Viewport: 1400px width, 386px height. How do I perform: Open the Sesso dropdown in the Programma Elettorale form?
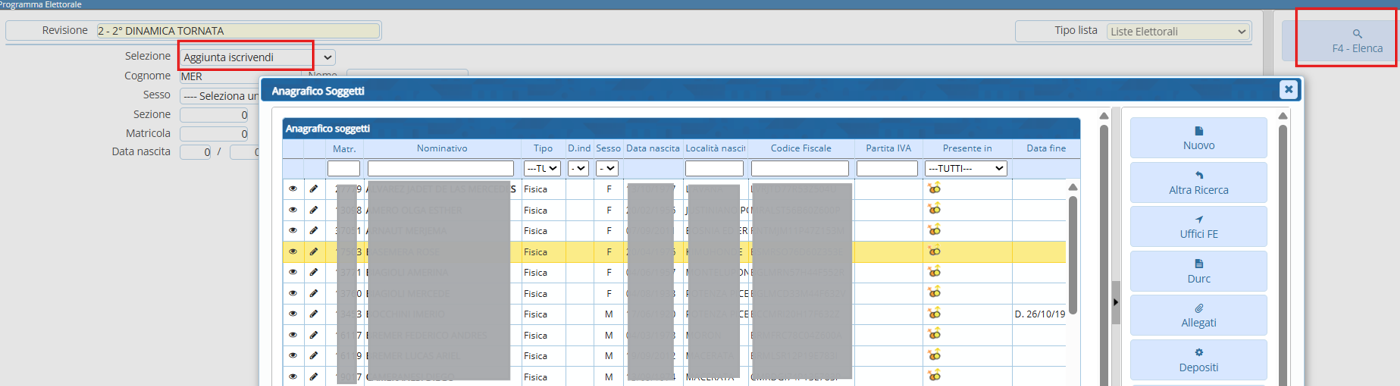click(x=219, y=96)
